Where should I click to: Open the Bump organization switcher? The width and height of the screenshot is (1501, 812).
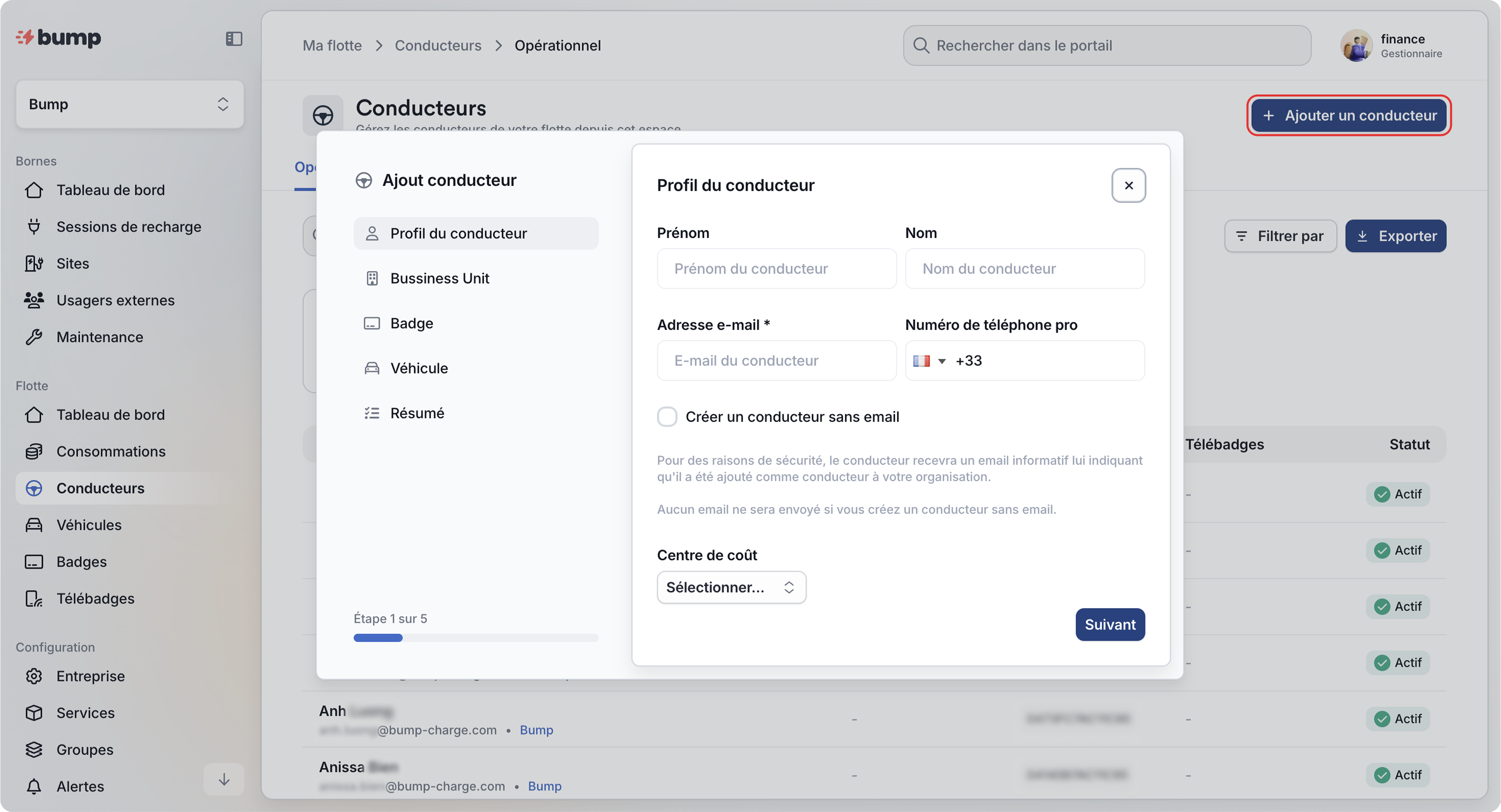129,104
